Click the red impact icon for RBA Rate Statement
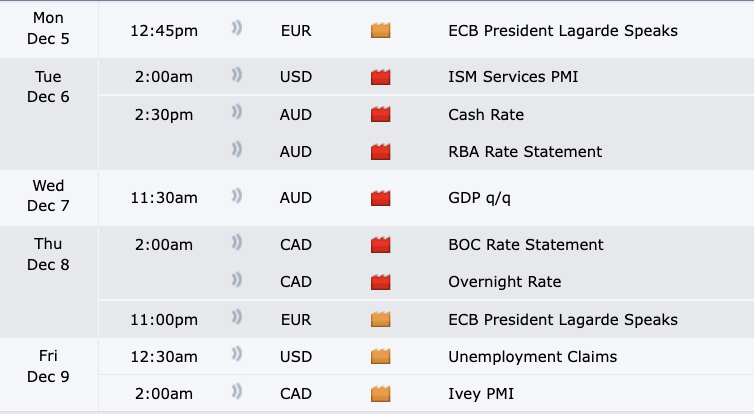754x414 pixels. tap(380, 152)
